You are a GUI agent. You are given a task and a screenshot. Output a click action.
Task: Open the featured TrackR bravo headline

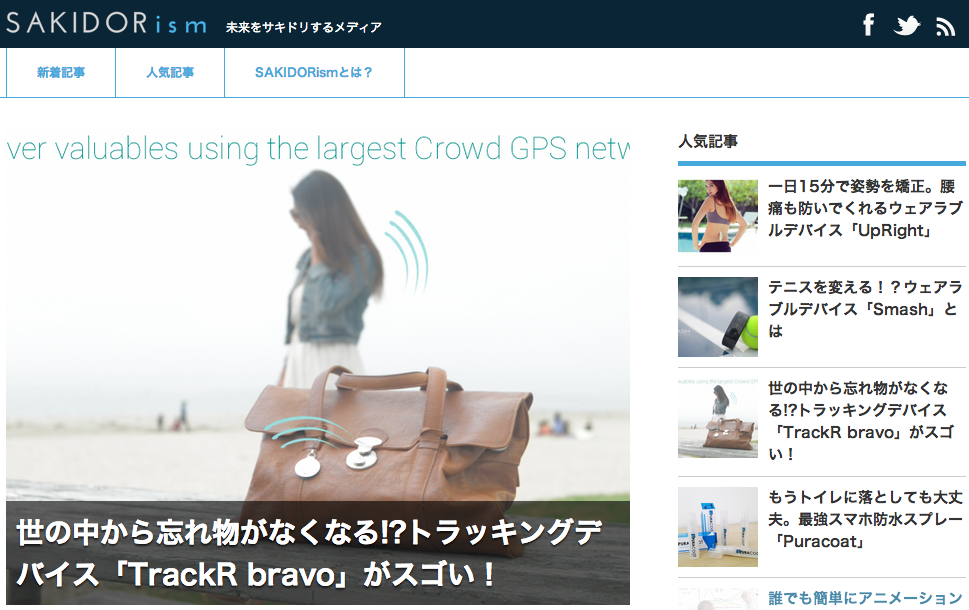309,553
